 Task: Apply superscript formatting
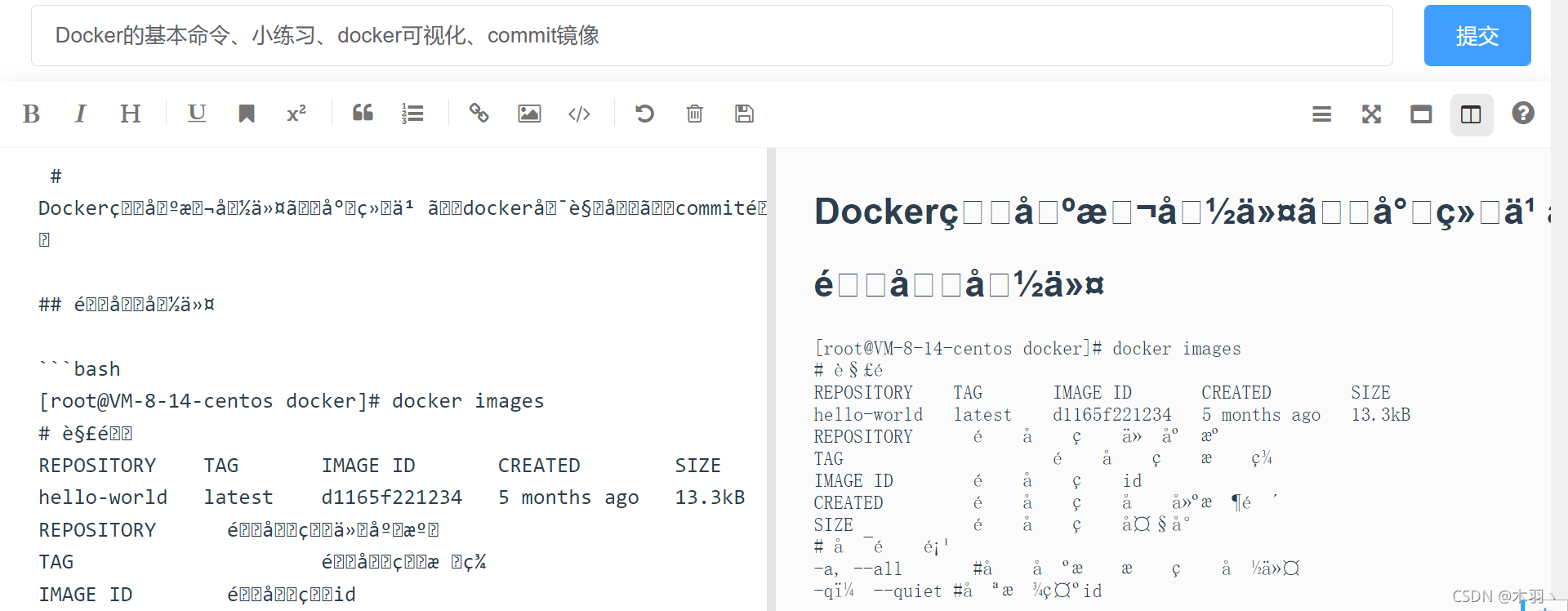point(296,114)
